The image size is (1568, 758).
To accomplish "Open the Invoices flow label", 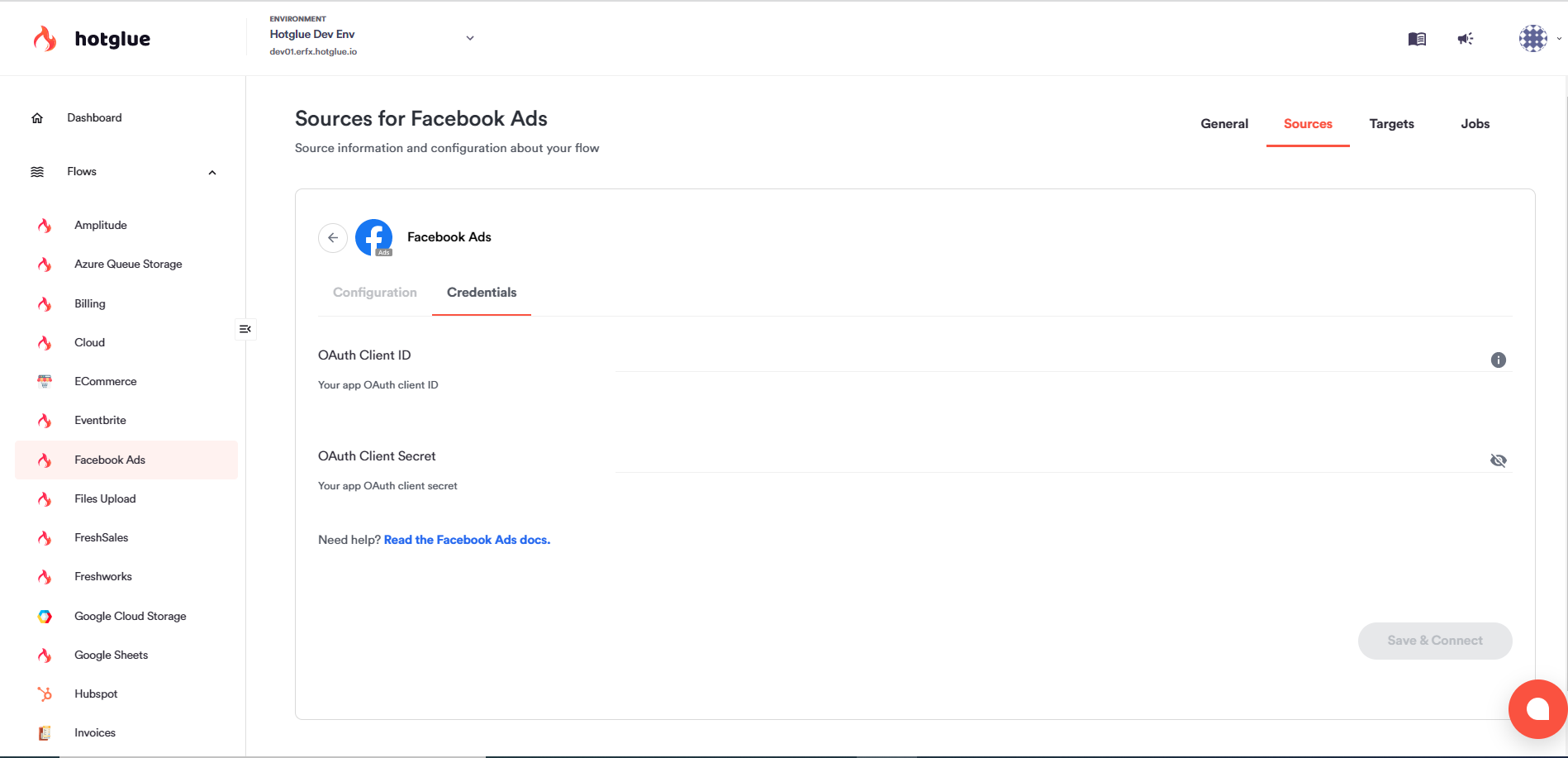I will [x=95, y=733].
